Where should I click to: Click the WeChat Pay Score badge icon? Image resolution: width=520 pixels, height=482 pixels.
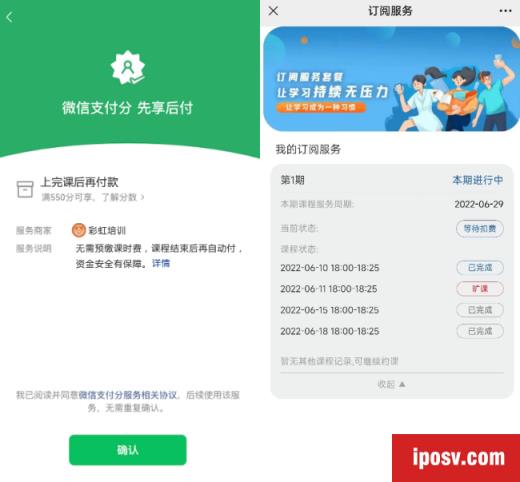(x=128, y=68)
